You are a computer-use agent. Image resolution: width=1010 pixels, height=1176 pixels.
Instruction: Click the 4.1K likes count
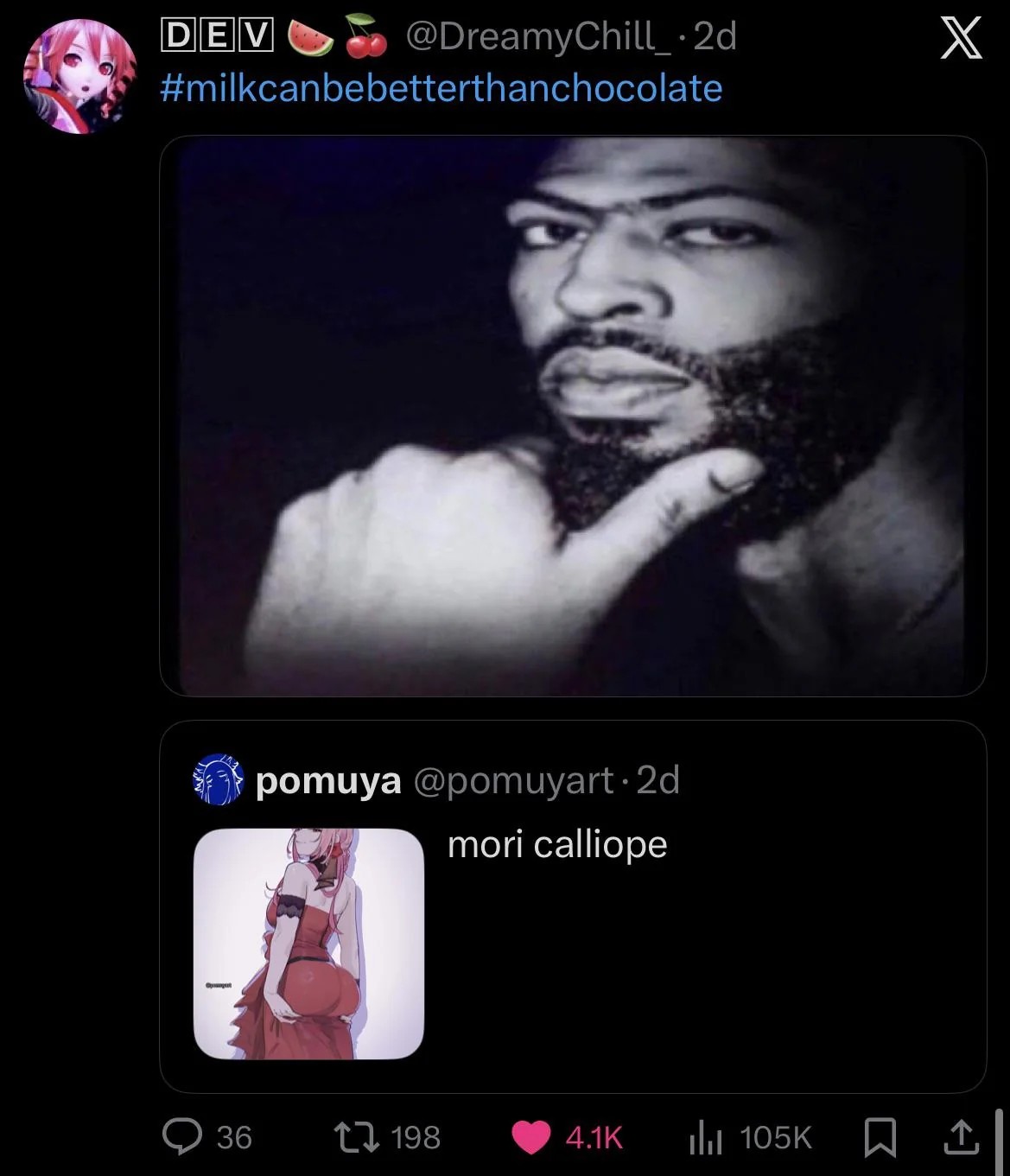tap(594, 1138)
